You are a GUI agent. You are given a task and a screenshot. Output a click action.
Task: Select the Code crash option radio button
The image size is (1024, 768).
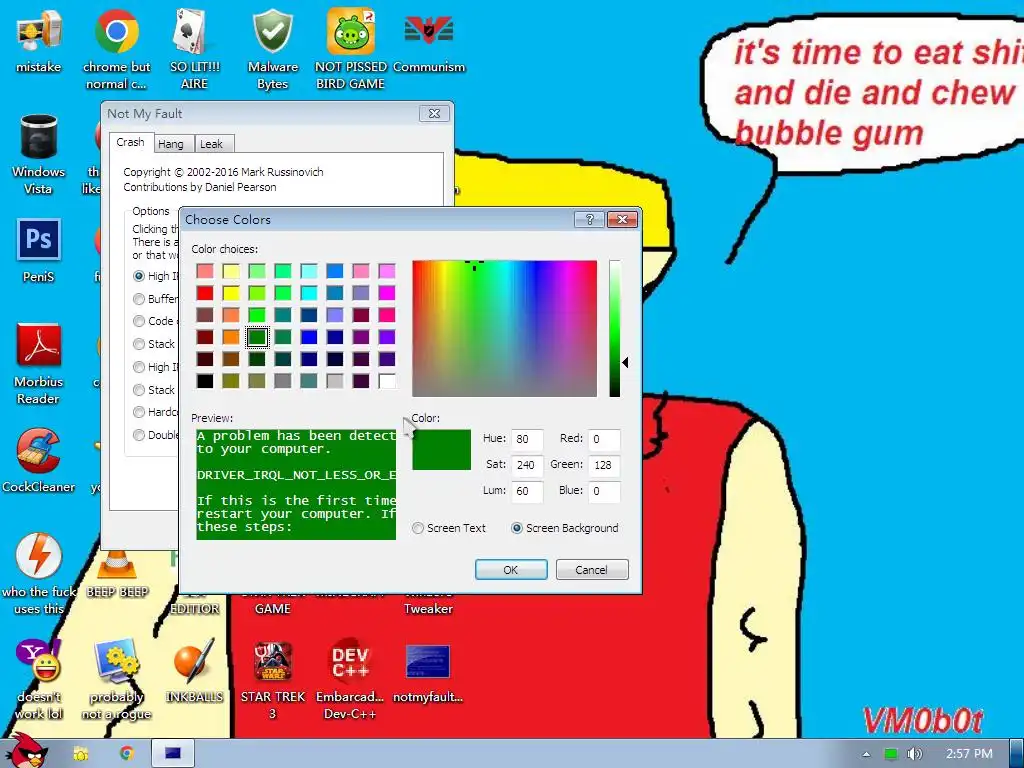[x=138, y=321]
